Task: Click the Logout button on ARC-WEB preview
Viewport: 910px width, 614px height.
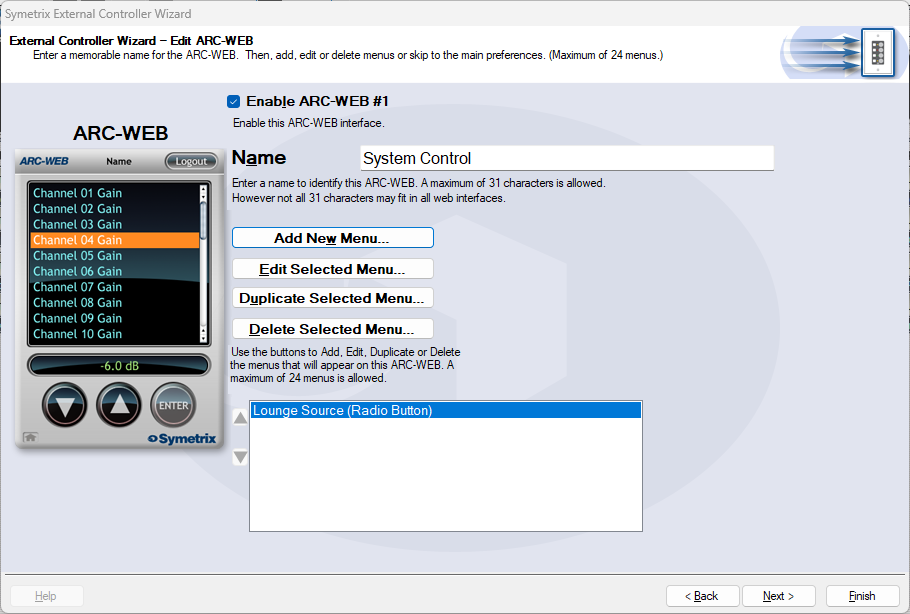Action: coord(190,161)
